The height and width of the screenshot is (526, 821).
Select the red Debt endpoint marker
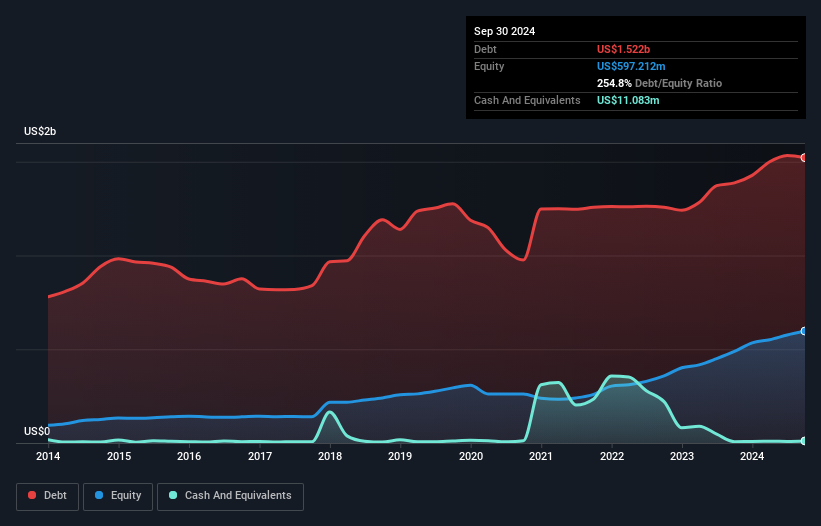tap(804, 158)
